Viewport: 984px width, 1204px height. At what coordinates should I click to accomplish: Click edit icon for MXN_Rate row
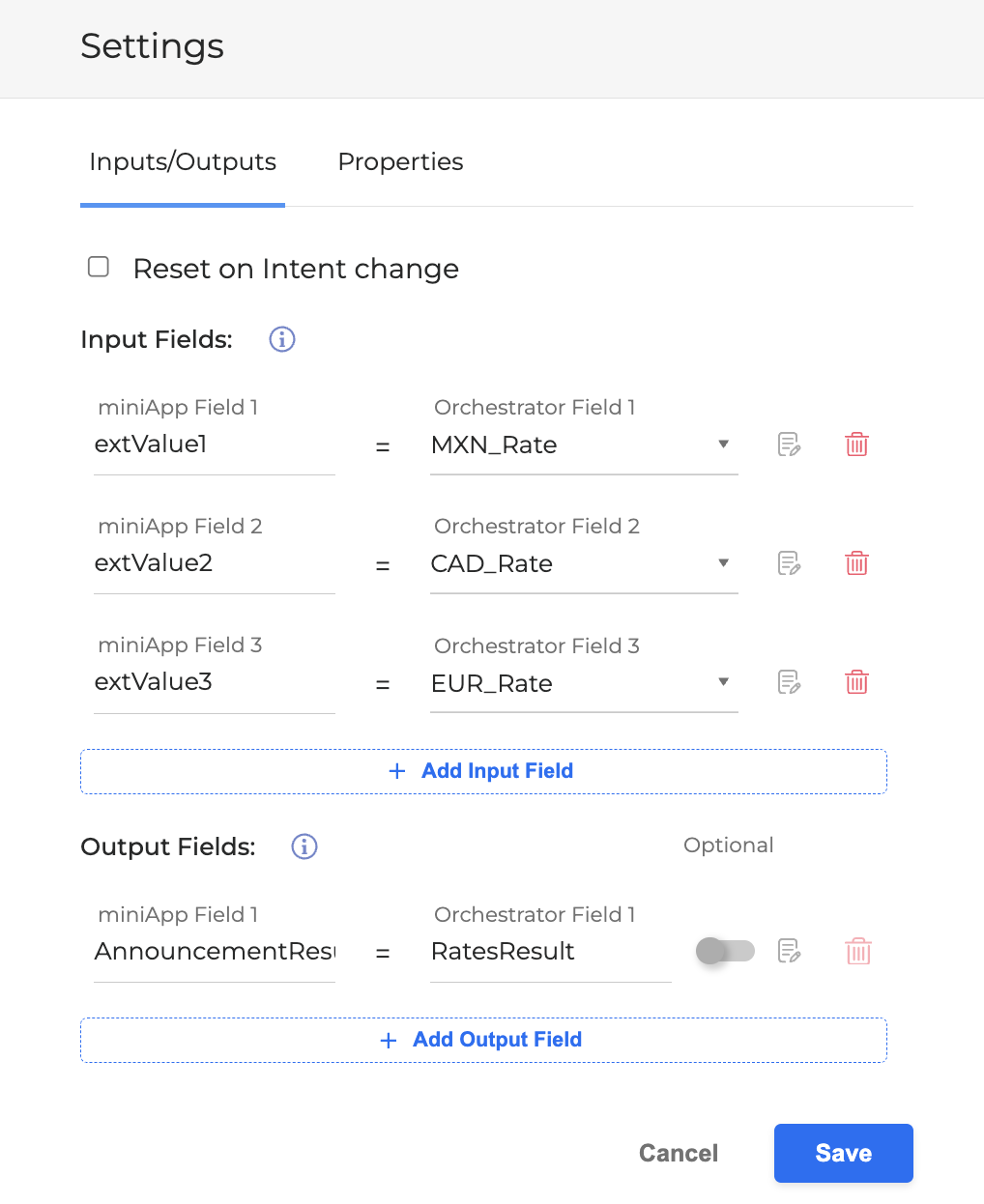click(x=789, y=444)
